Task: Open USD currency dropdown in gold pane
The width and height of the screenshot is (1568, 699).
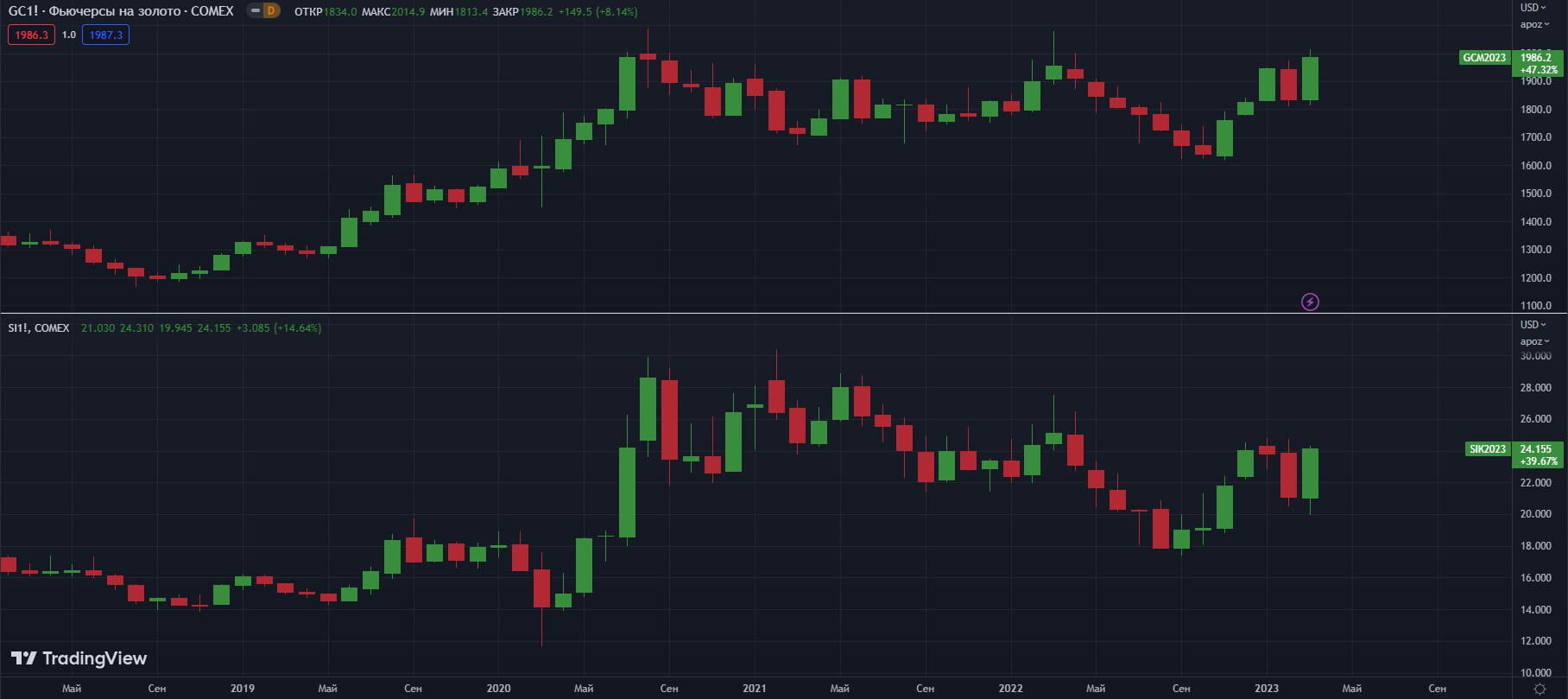Action: point(1533,8)
